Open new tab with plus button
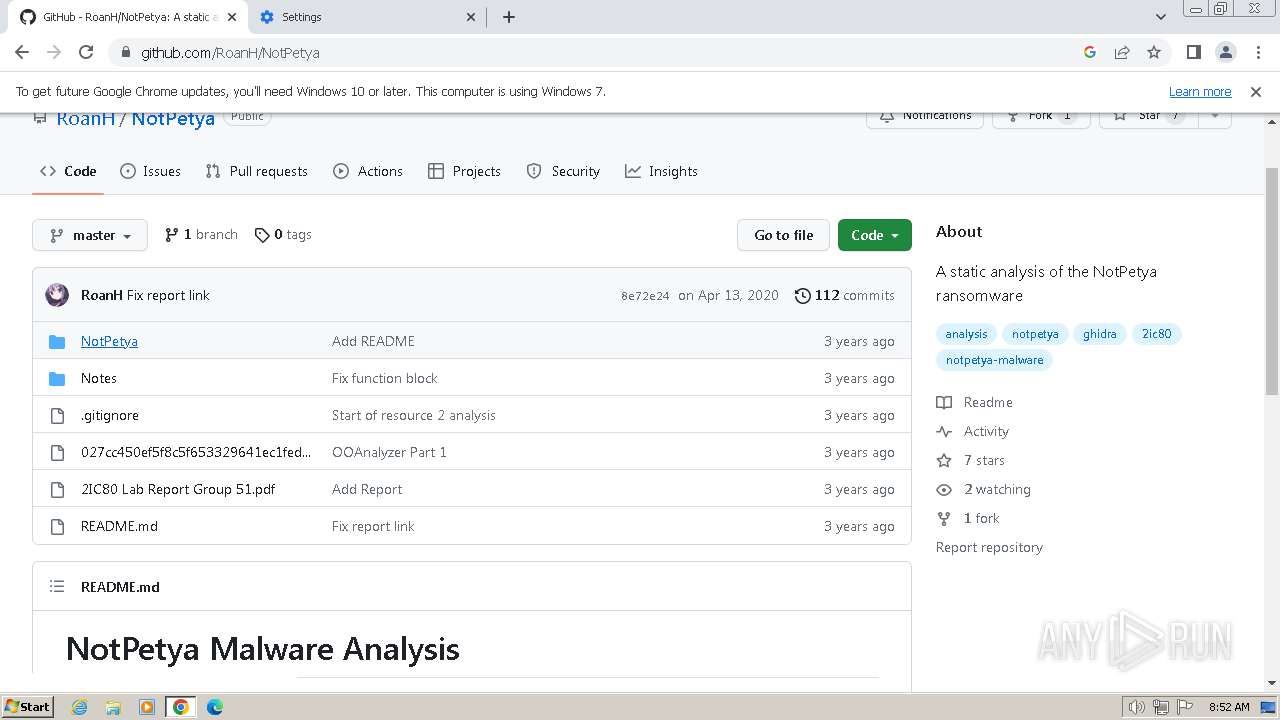 point(508,17)
